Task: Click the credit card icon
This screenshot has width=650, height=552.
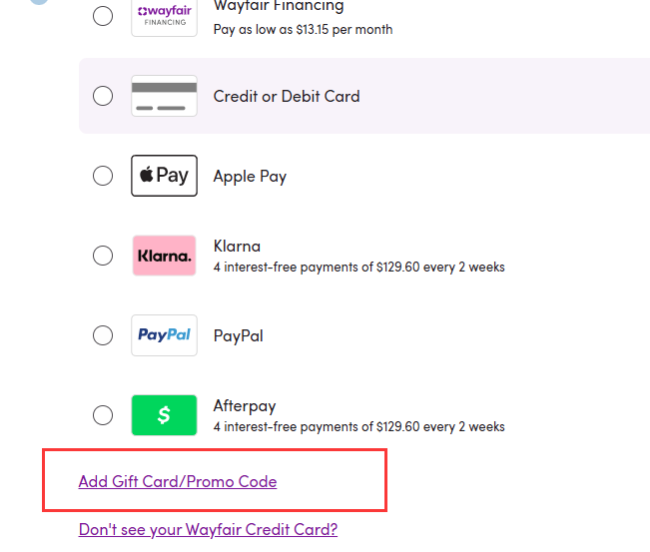Action: click(164, 96)
